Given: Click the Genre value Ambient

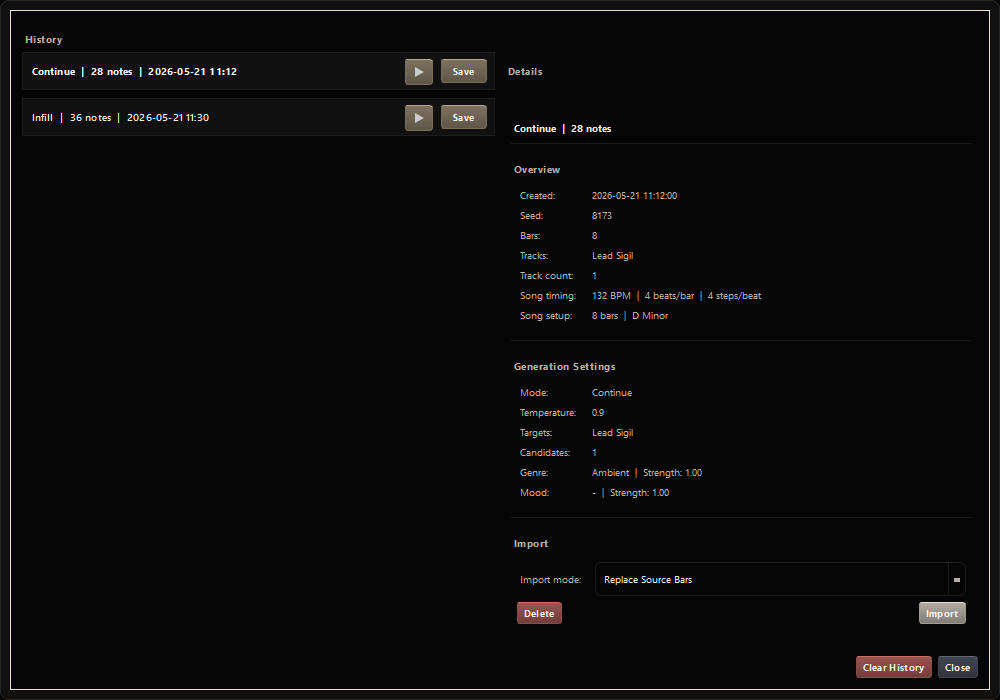Looking at the screenshot, I should [x=610, y=472].
